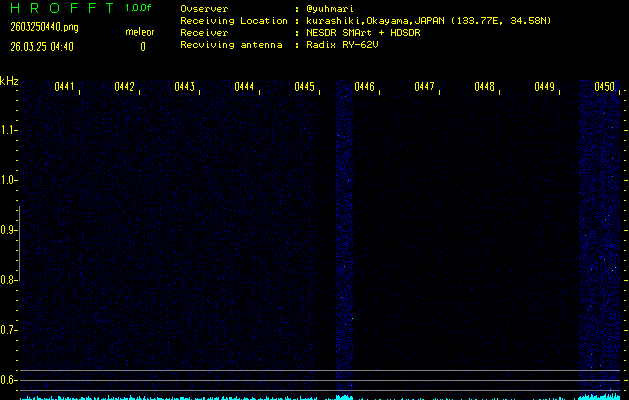
Task: Click the Receiving Location label
Action: 234,21
